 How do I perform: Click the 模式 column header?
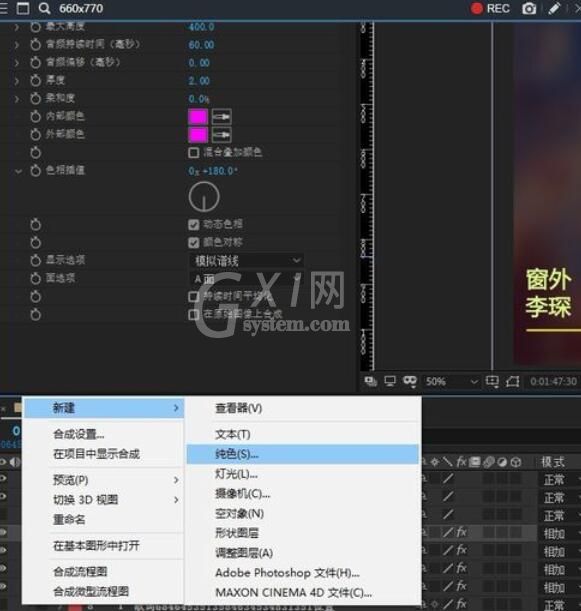tap(553, 462)
